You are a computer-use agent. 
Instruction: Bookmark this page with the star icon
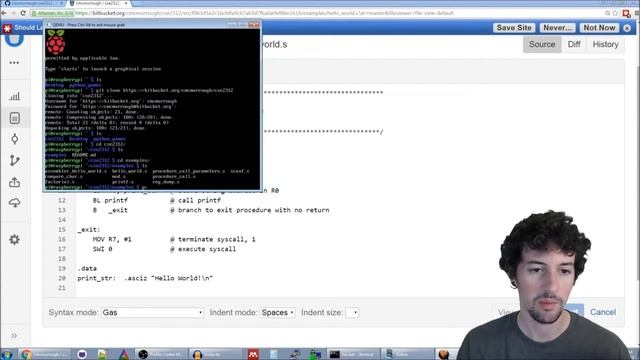(615, 13)
